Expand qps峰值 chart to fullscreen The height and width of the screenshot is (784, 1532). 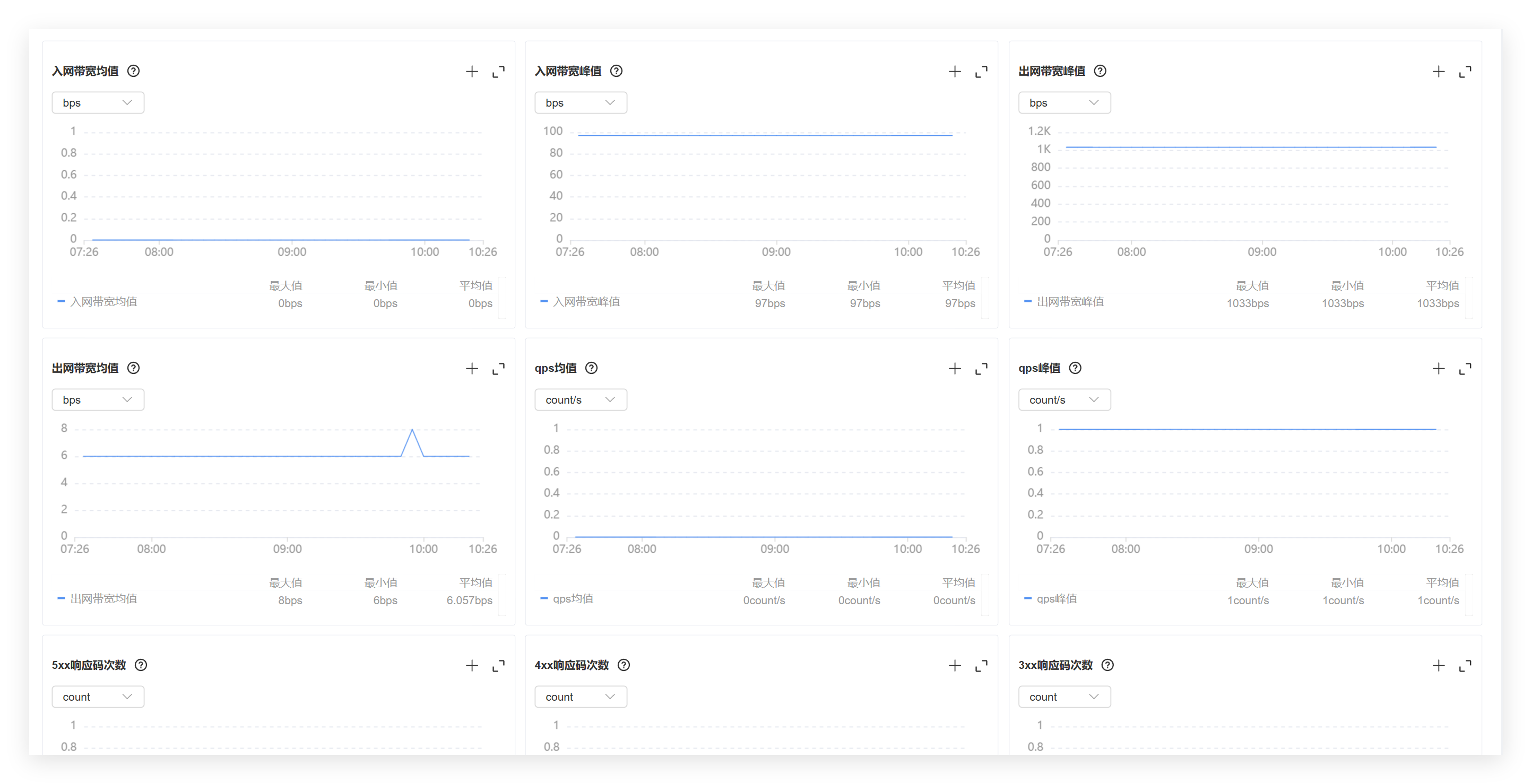[1465, 369]
